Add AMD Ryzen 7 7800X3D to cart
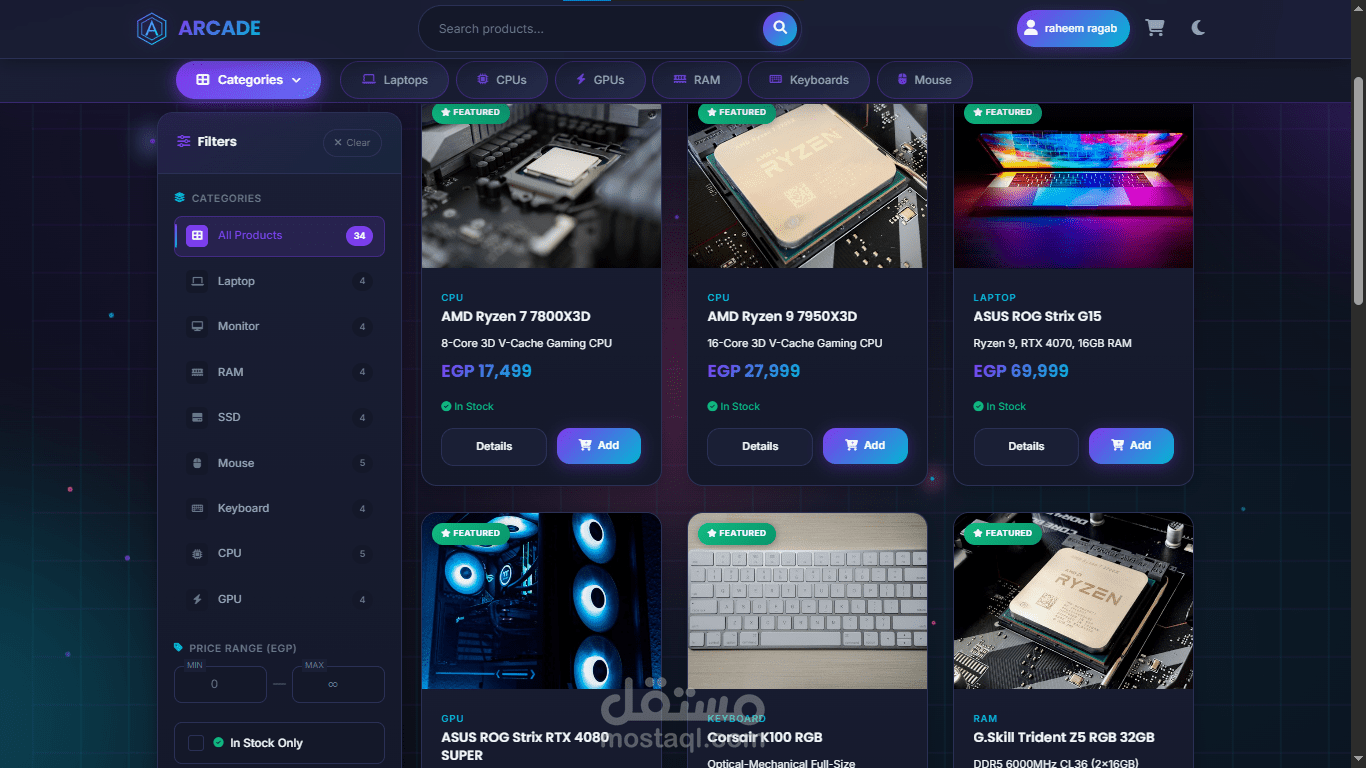The image size is (1366, 768). coord(599,446)
